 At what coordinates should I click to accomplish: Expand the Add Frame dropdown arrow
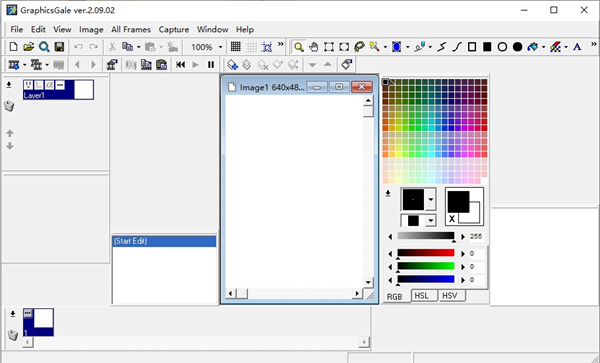(x=24, y=65)
